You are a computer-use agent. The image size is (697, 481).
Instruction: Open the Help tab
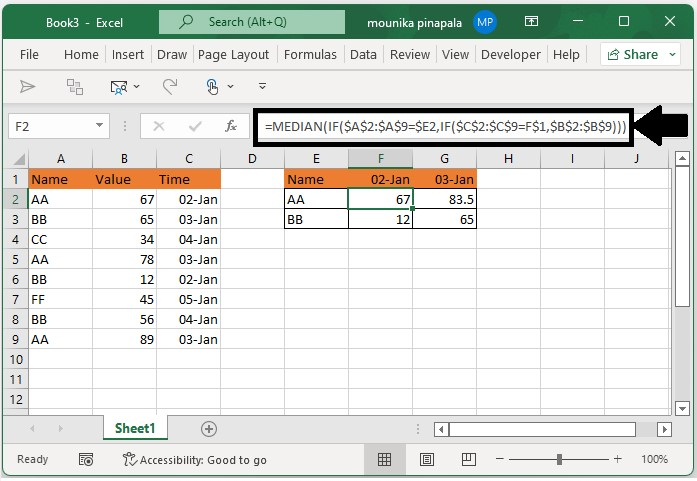coord(566,55)
